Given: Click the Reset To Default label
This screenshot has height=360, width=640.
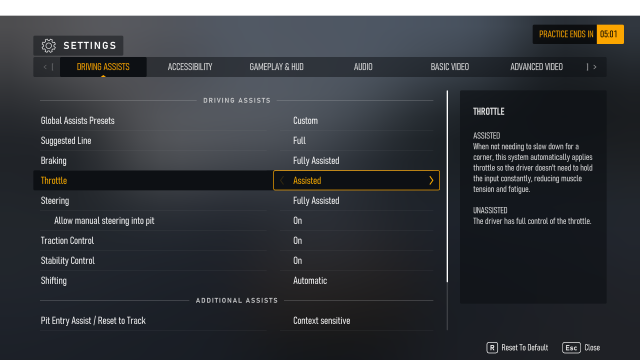Looking at the screenshot, I should (x=524, y=348).
